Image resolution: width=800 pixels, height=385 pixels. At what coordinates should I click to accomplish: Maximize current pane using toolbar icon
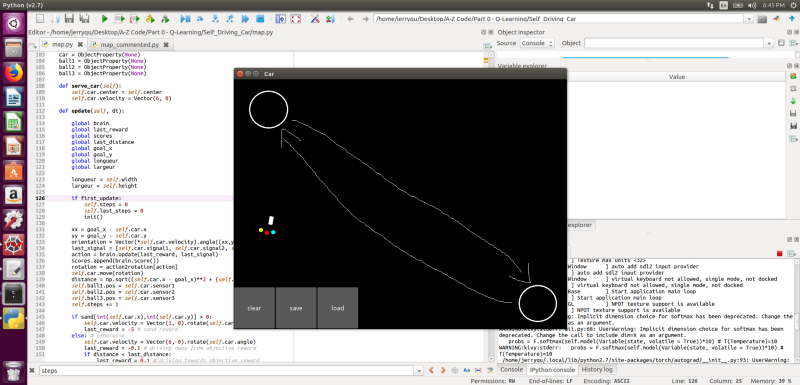tap(281, 19)
